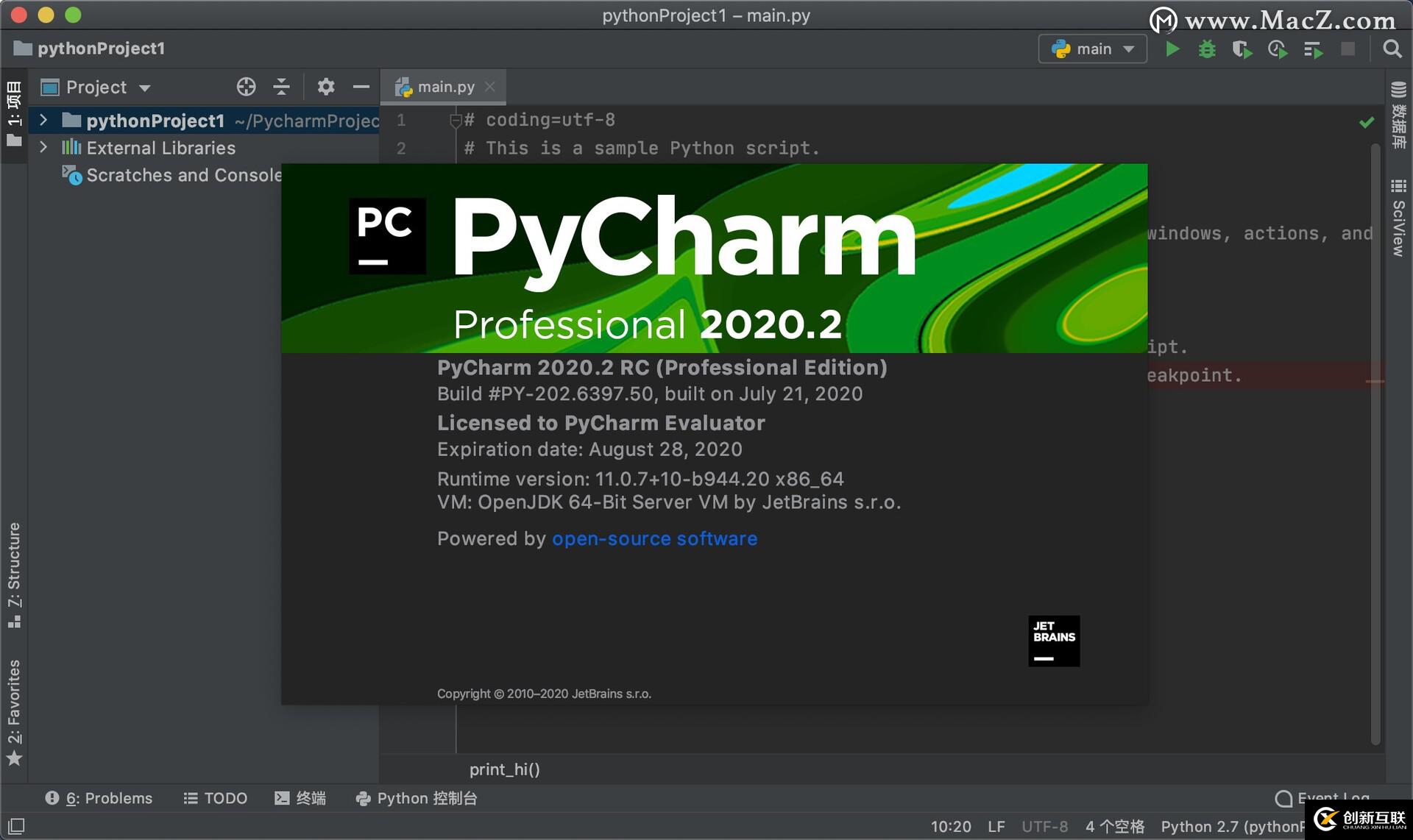Open the main run configuration dropdown

tap(1092, 49)
